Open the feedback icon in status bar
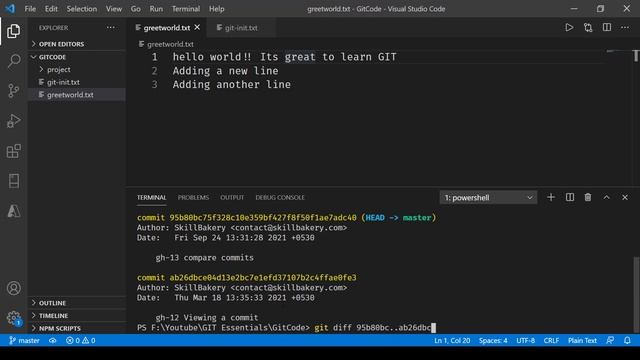Viewport: 640px width, 360px height. [610, 340]
